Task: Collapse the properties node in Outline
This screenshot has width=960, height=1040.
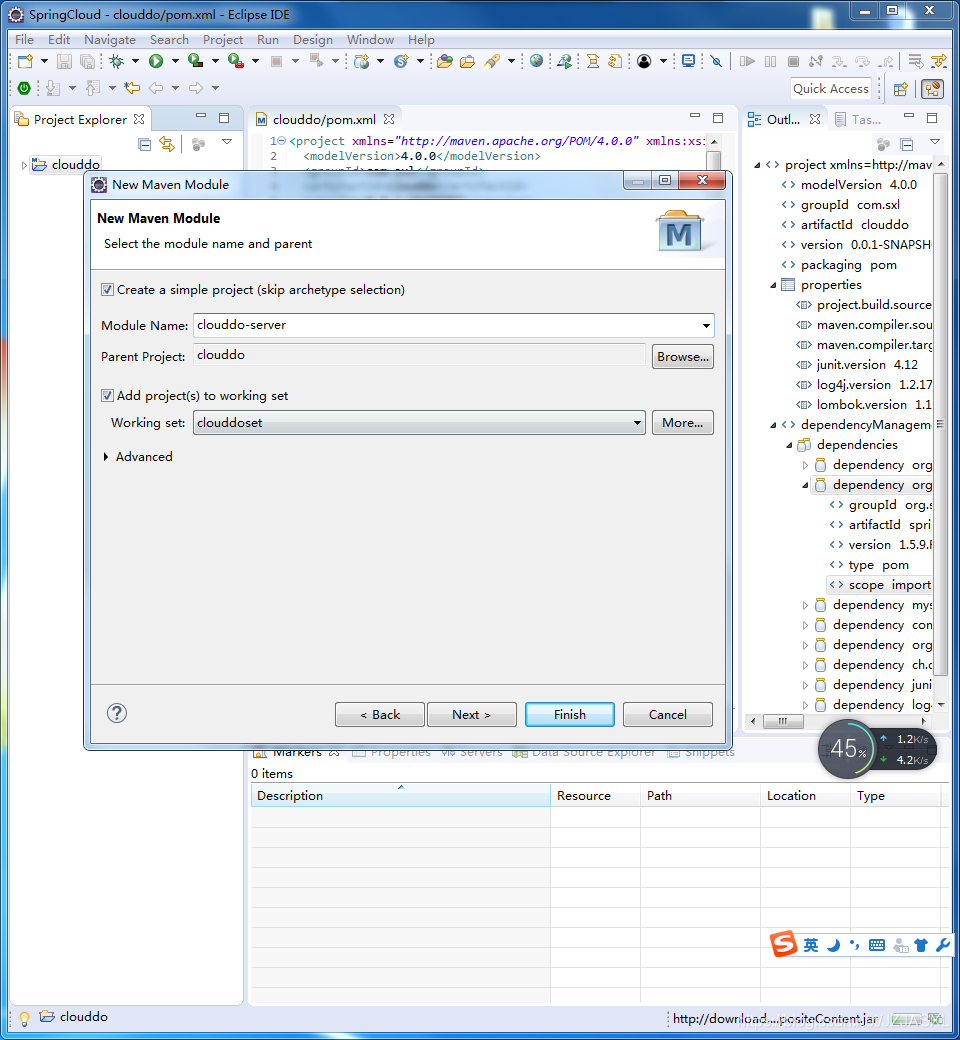Action: (773, 285)
